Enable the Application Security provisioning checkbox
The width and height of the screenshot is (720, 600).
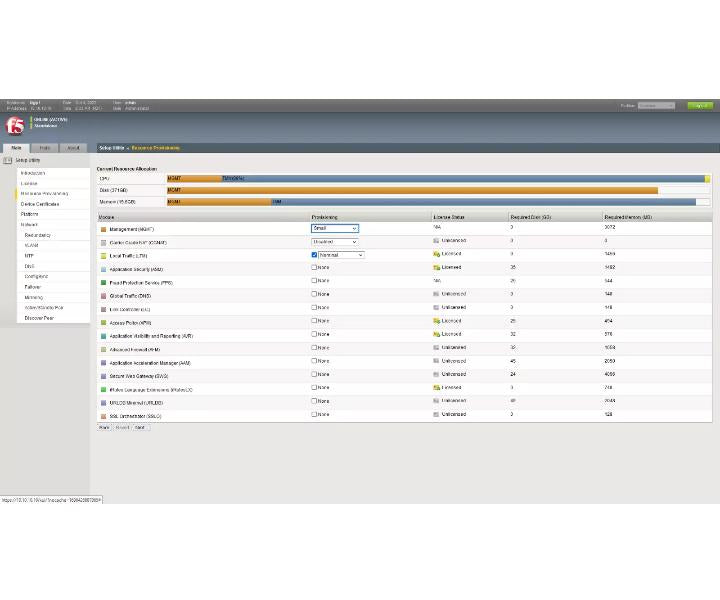pos(314,267)
